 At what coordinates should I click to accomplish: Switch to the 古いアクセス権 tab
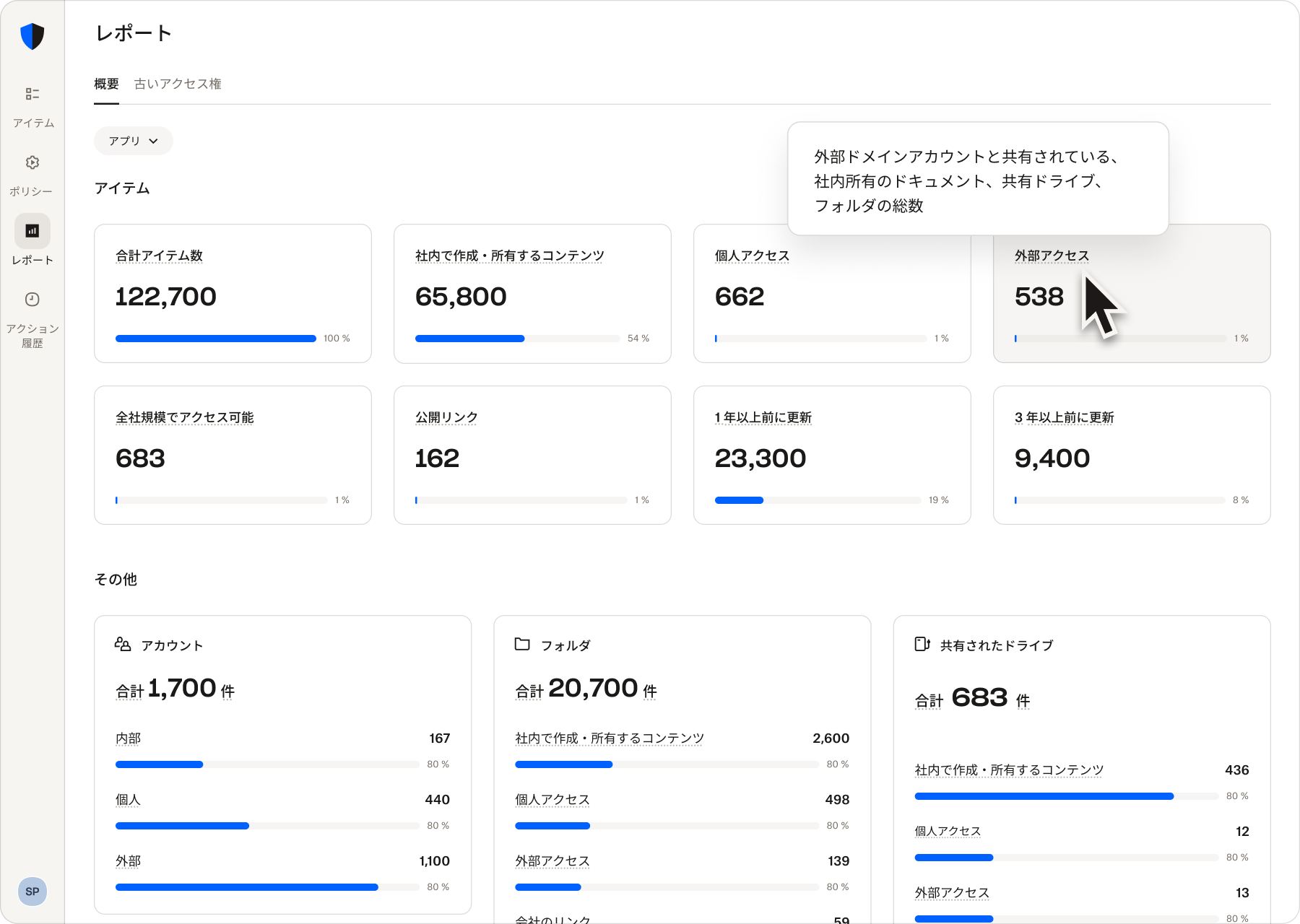pyautogui.click(x=178, y=84)
